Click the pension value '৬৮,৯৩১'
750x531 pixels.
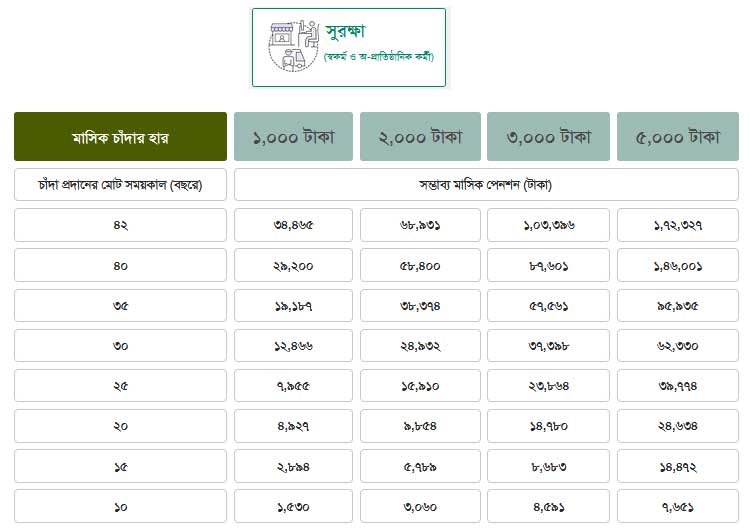pos(420,225)
